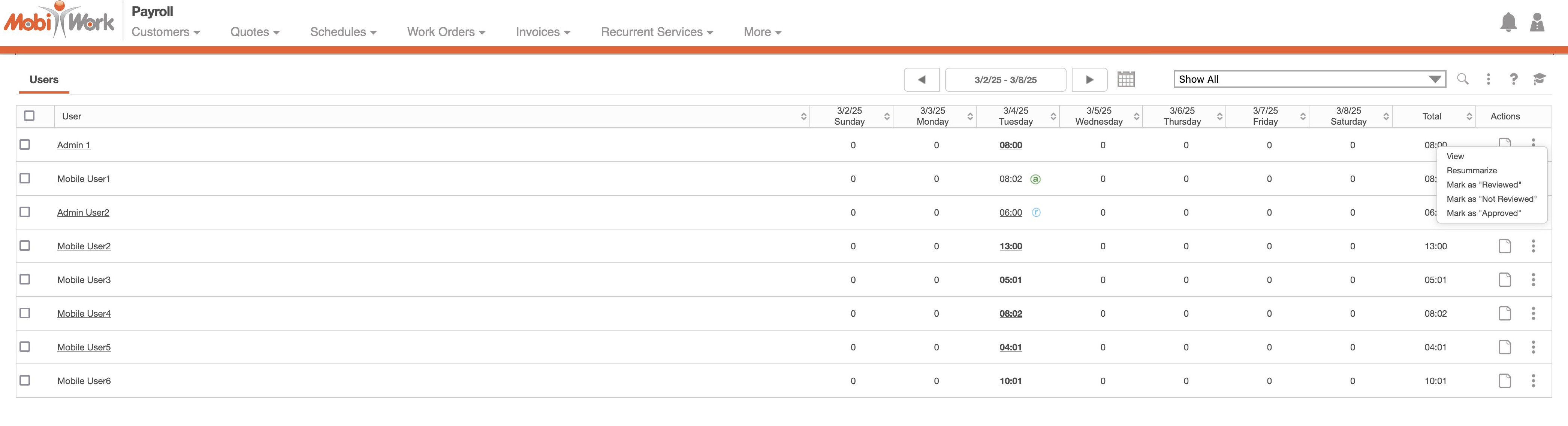Select Resummarize from context menu

click(x=1471, y=171)
